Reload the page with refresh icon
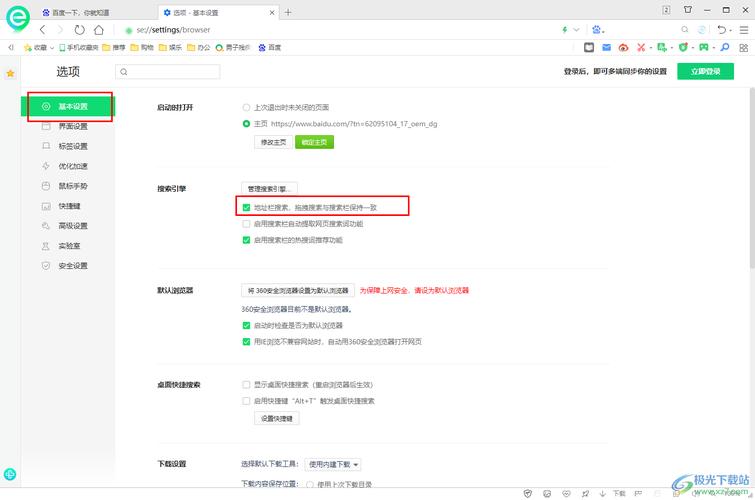The image size is (755, 500). [x=79, y=30]
